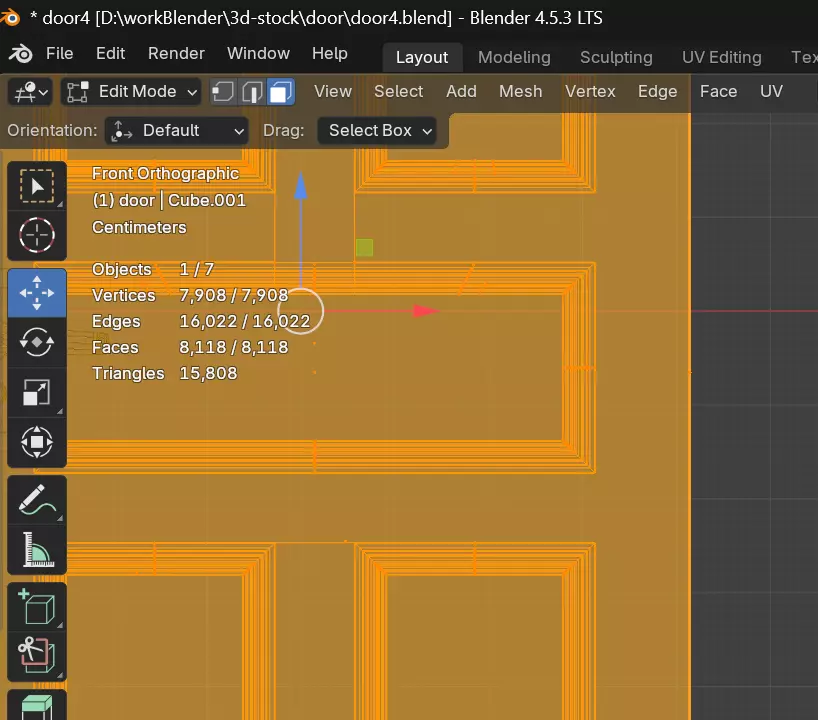Image resolution: width=818 pixels, height=720 pixels.
Task: Click the Triangles 15,808 statistic
Action: click(x=164, y=374)
